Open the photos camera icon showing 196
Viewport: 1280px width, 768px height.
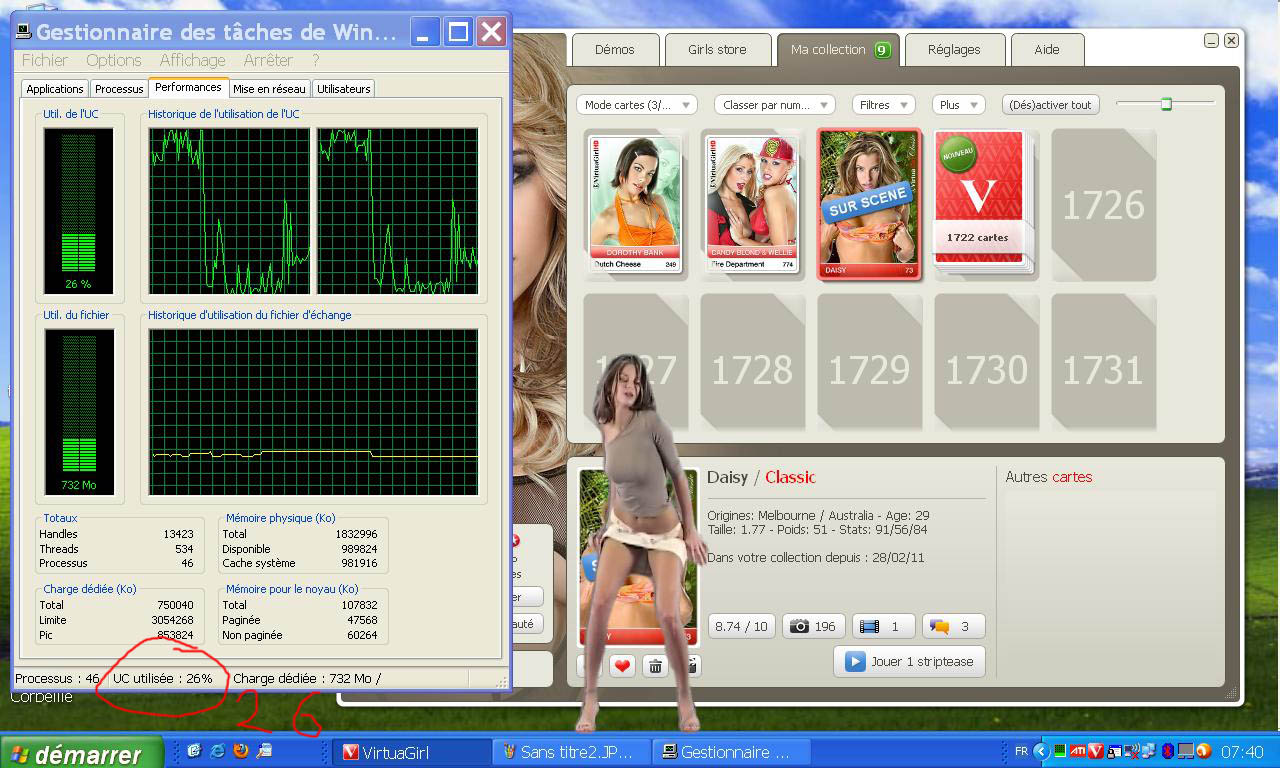[813, 626]
